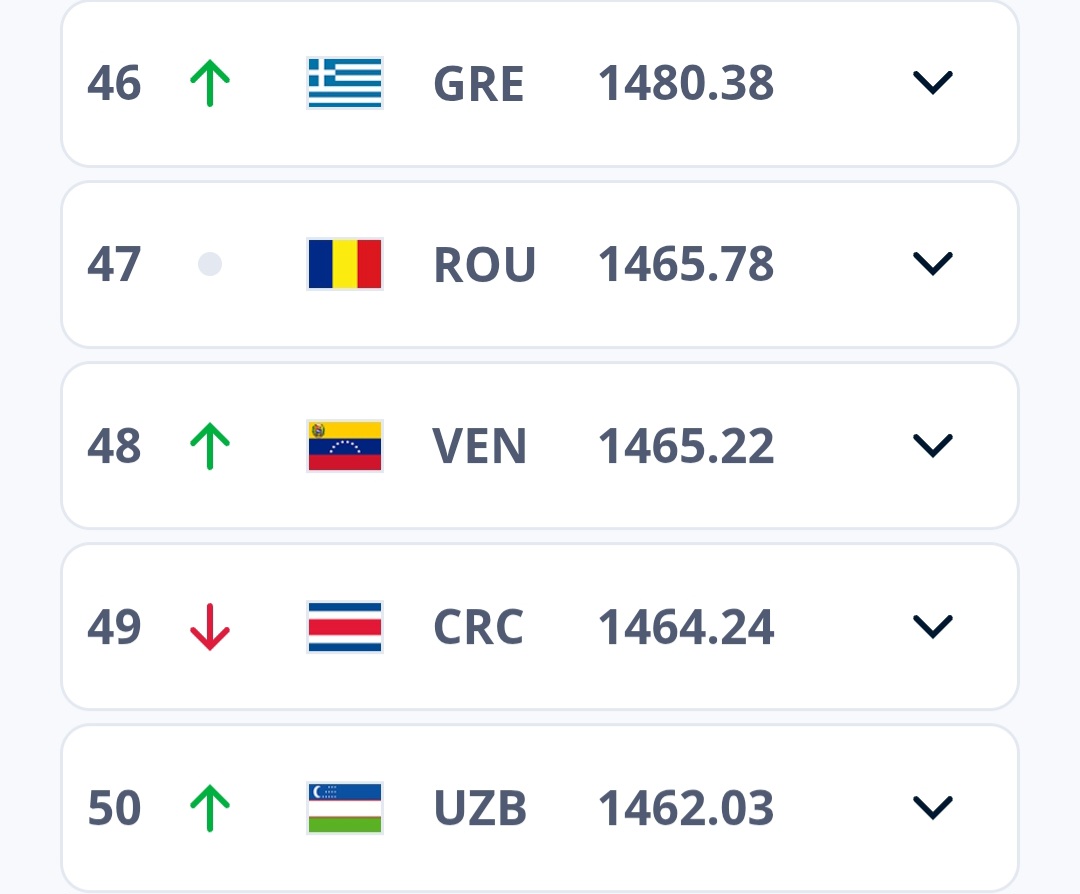Expand the GRE row details chevron
This screenshot has height=894, width=1080.
click(932, 83)
